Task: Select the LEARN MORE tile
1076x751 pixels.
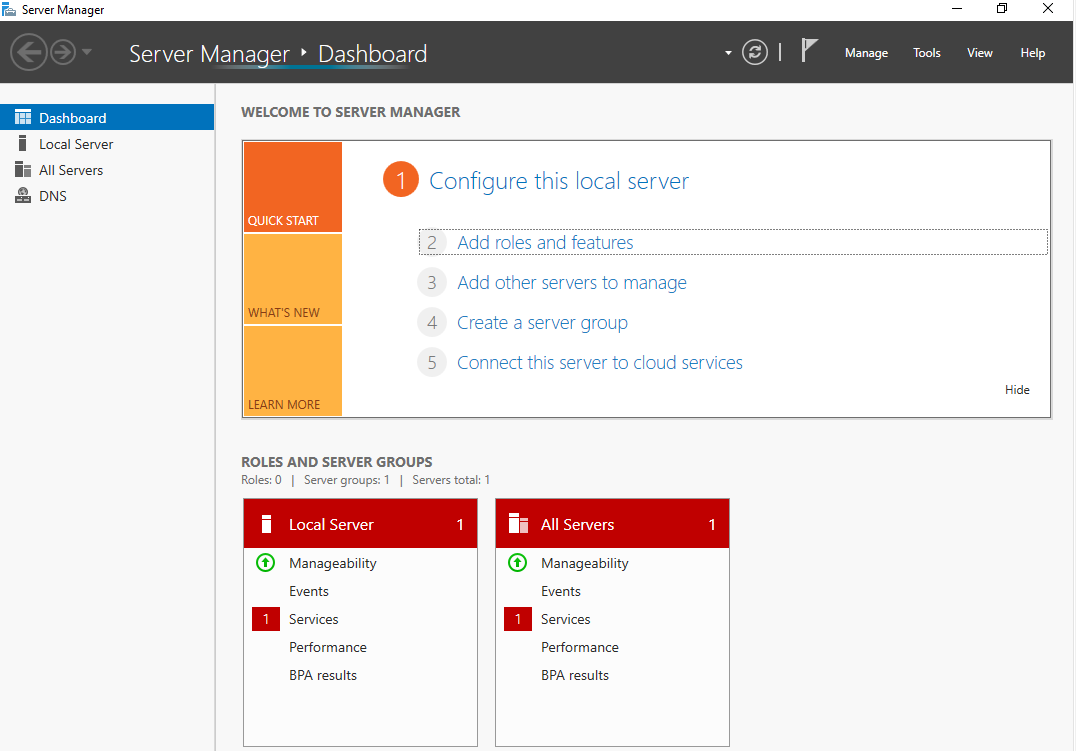Action: click(x=293, y=371)
